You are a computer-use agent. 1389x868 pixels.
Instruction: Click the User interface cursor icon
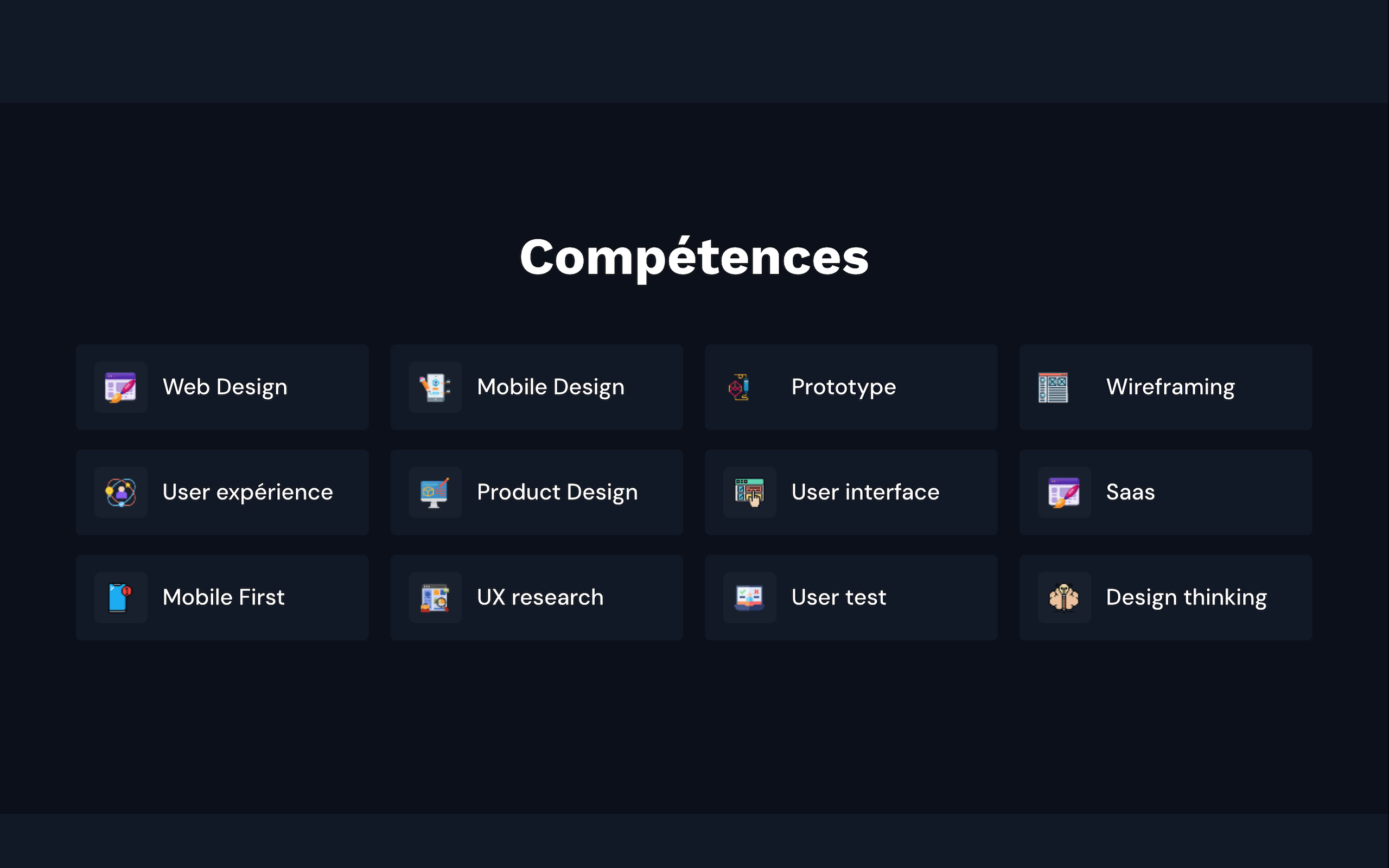tap(750, 493)
